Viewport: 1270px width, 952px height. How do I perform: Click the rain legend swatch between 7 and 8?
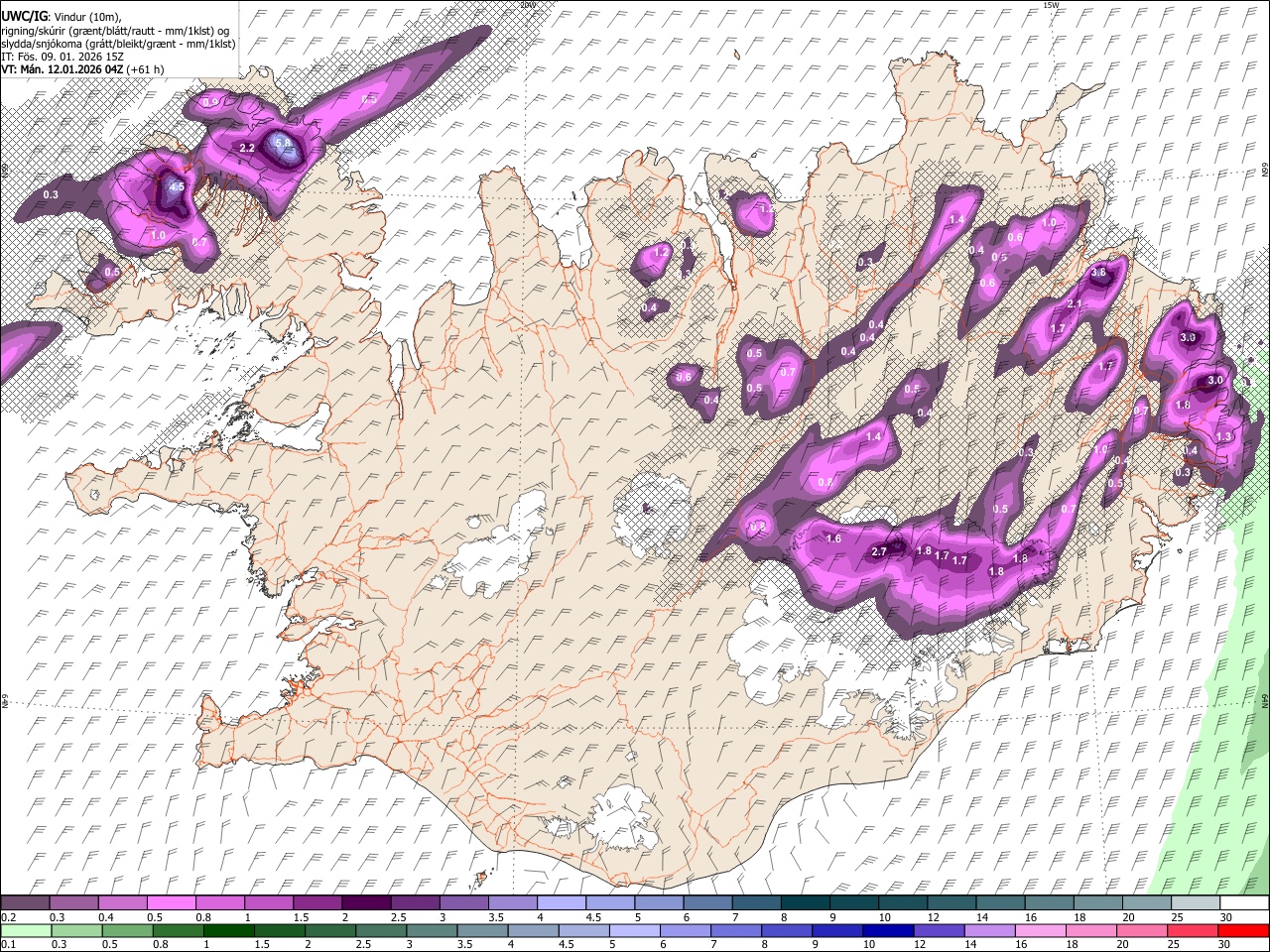click(x=735, y=931)
